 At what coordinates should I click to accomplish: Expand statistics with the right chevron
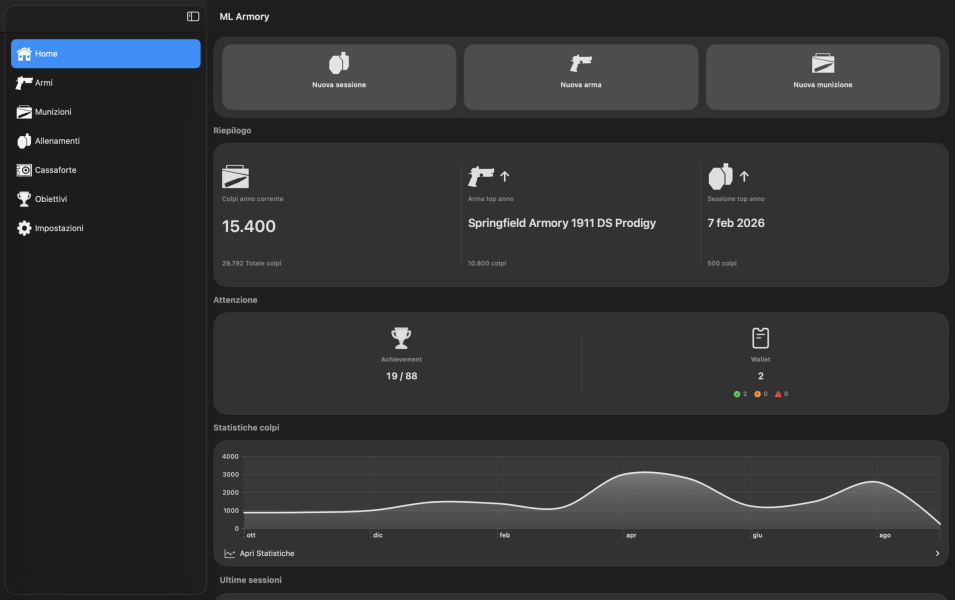[937, 553]
